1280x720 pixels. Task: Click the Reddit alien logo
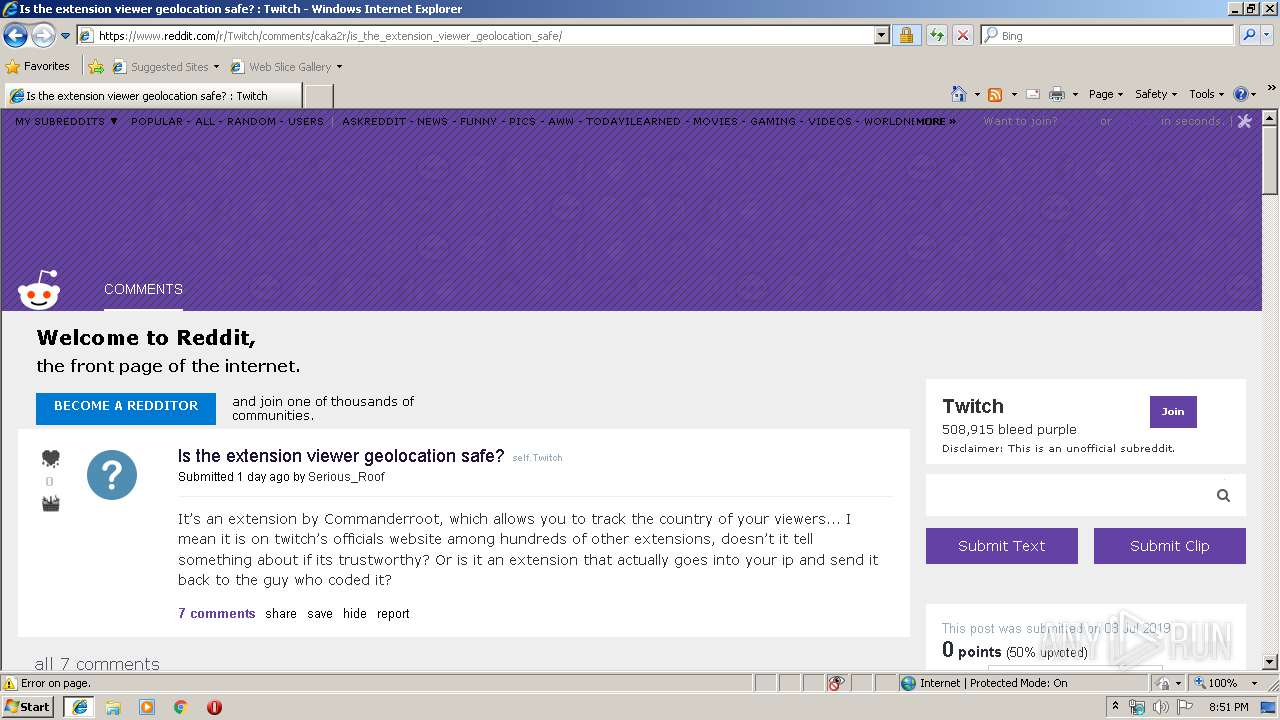click(39, 290)
